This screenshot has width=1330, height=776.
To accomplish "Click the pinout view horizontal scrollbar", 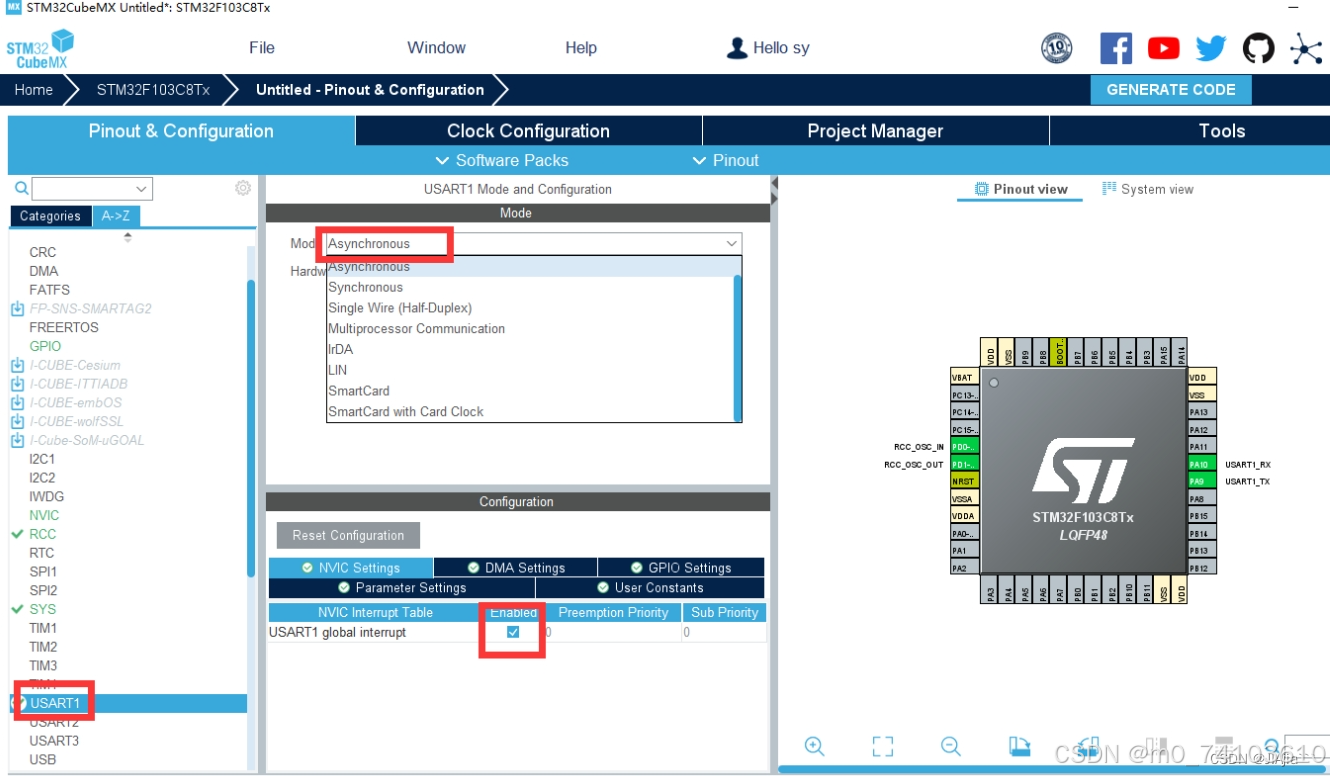I will [x=1052, y=769].
